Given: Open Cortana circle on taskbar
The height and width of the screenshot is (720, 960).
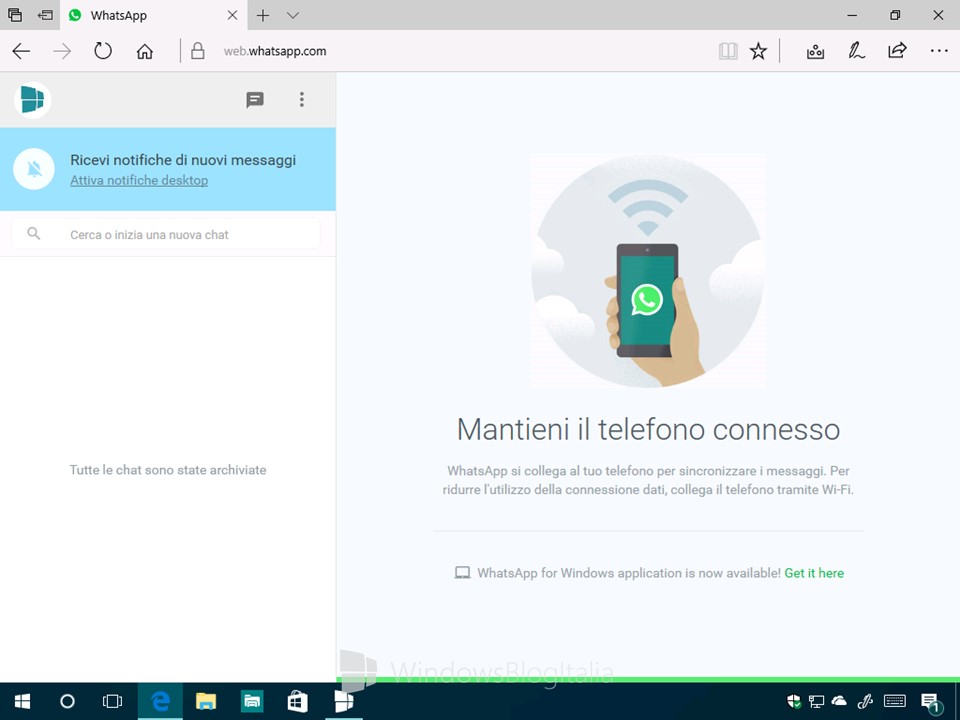Looking at the screenshot, I should pos(67,701).
